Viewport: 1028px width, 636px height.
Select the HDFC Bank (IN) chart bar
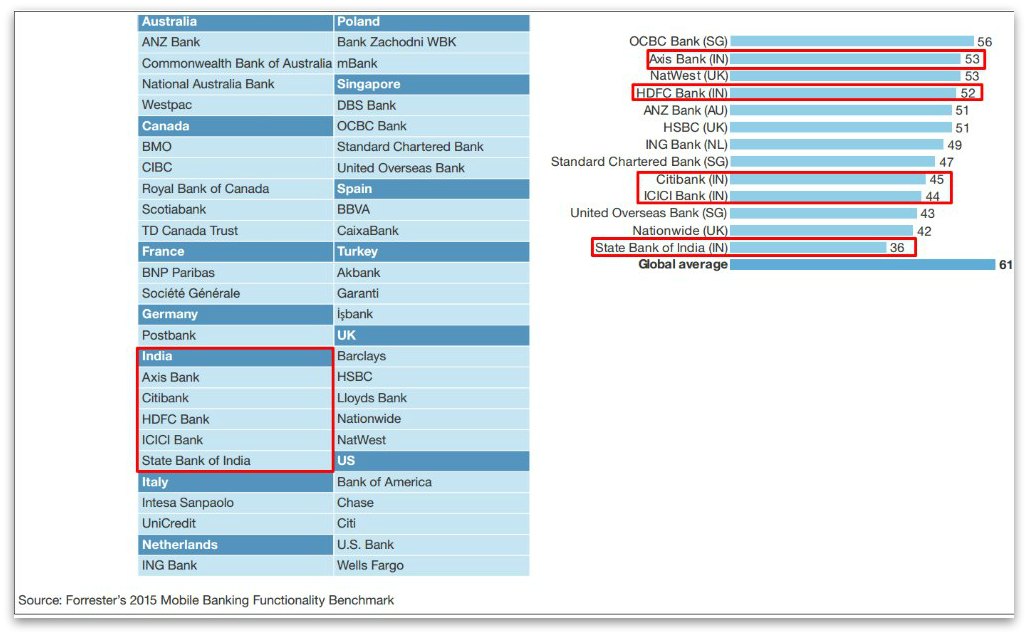point(845,92)
